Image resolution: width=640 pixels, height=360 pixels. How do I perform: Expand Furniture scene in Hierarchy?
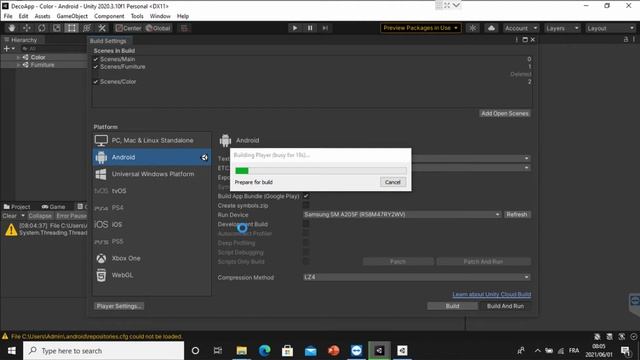(18, 65)
